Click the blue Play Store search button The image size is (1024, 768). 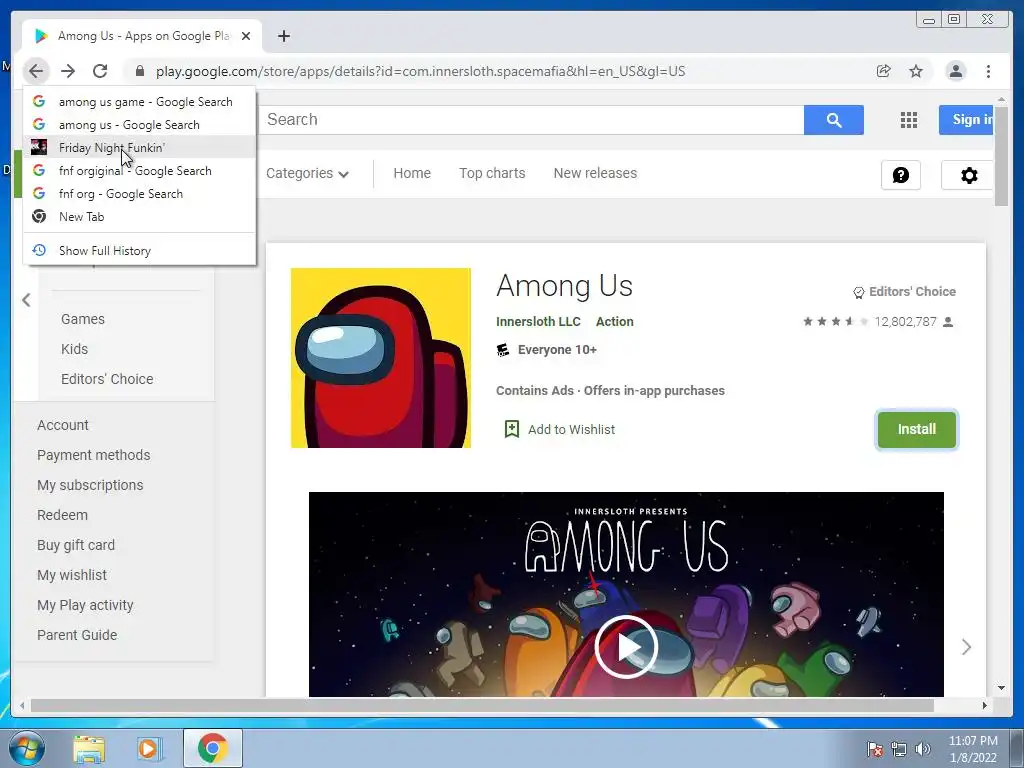point(834,120)
